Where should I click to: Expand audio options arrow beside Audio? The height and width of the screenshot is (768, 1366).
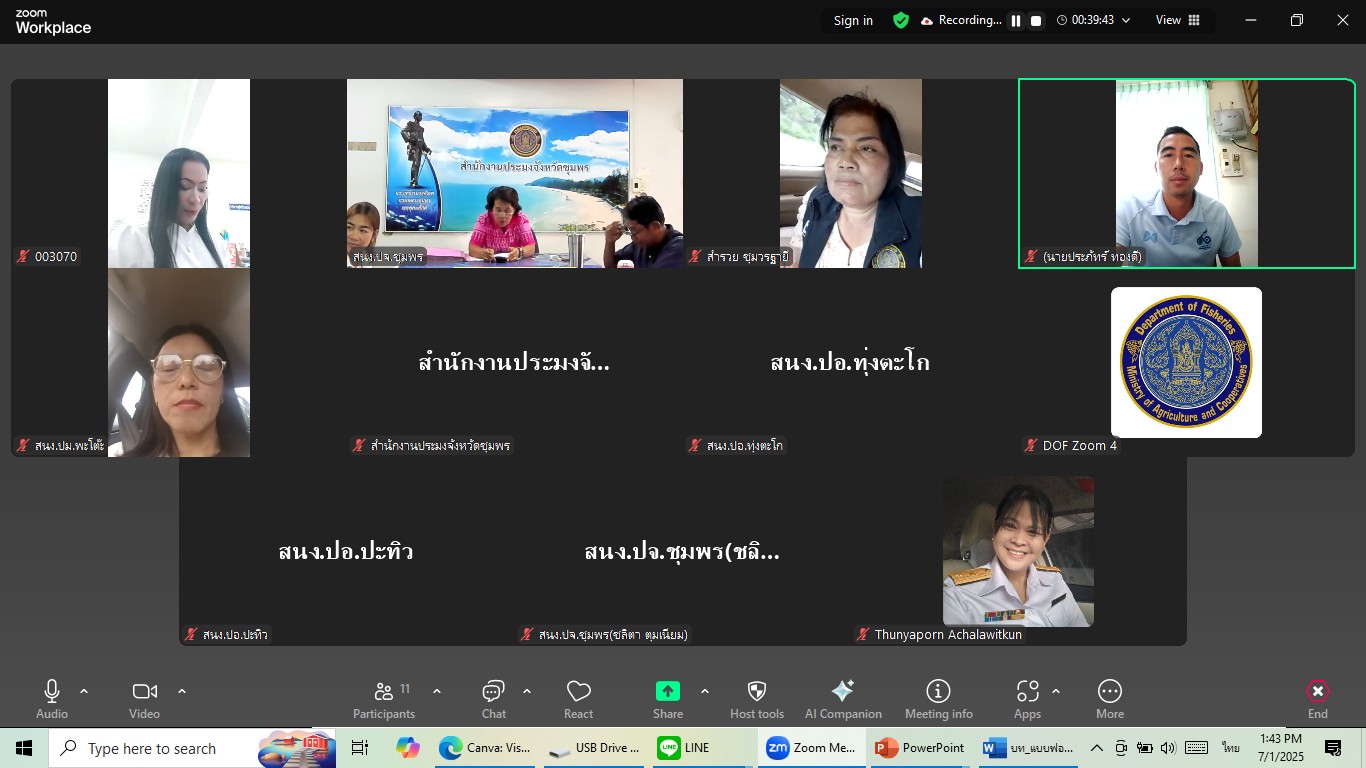click(x=84, y=691)
